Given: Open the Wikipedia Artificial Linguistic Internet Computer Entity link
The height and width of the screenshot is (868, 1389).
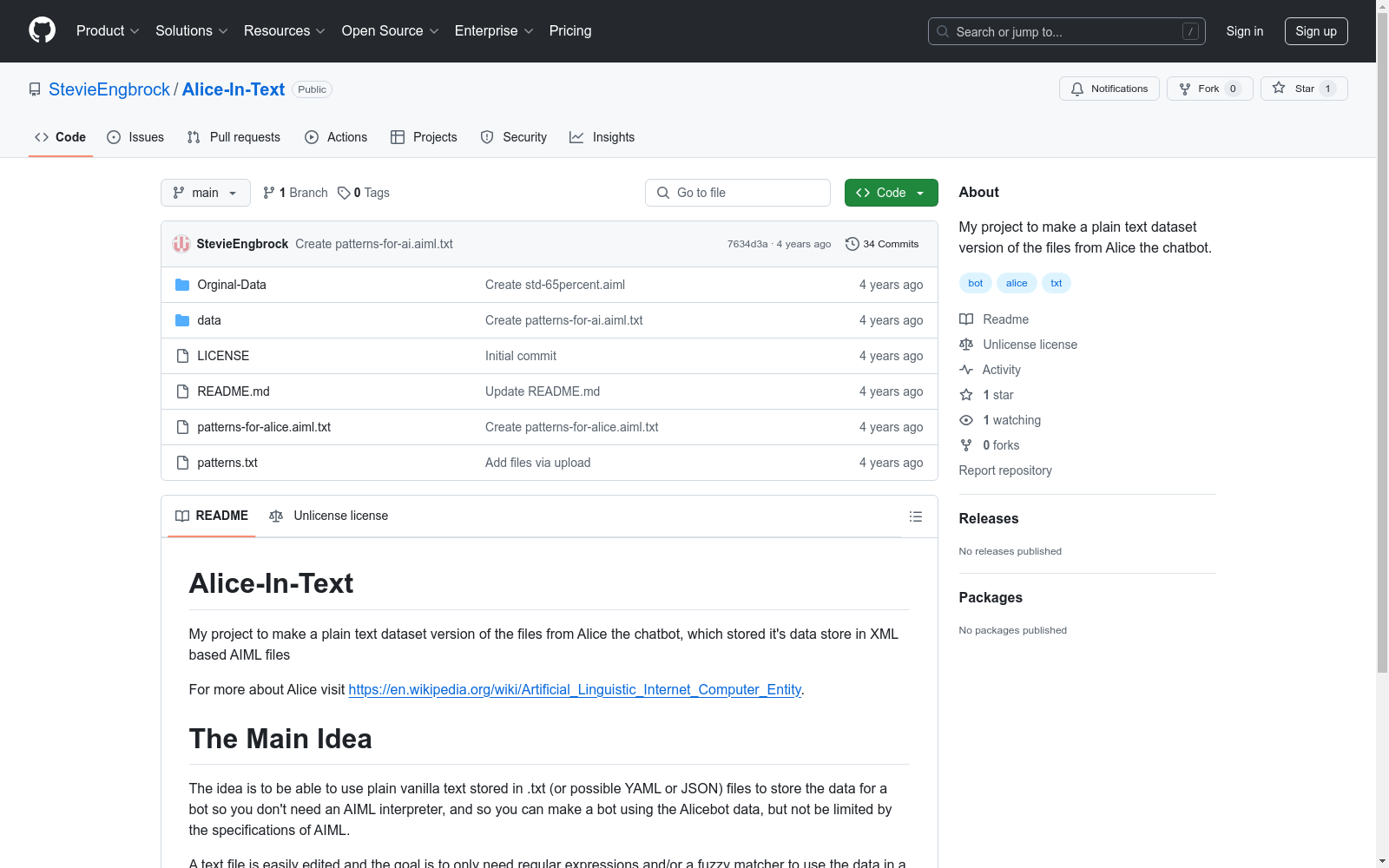Looking at the screenshot, I should pyautogui.click(x=575, y=689).
